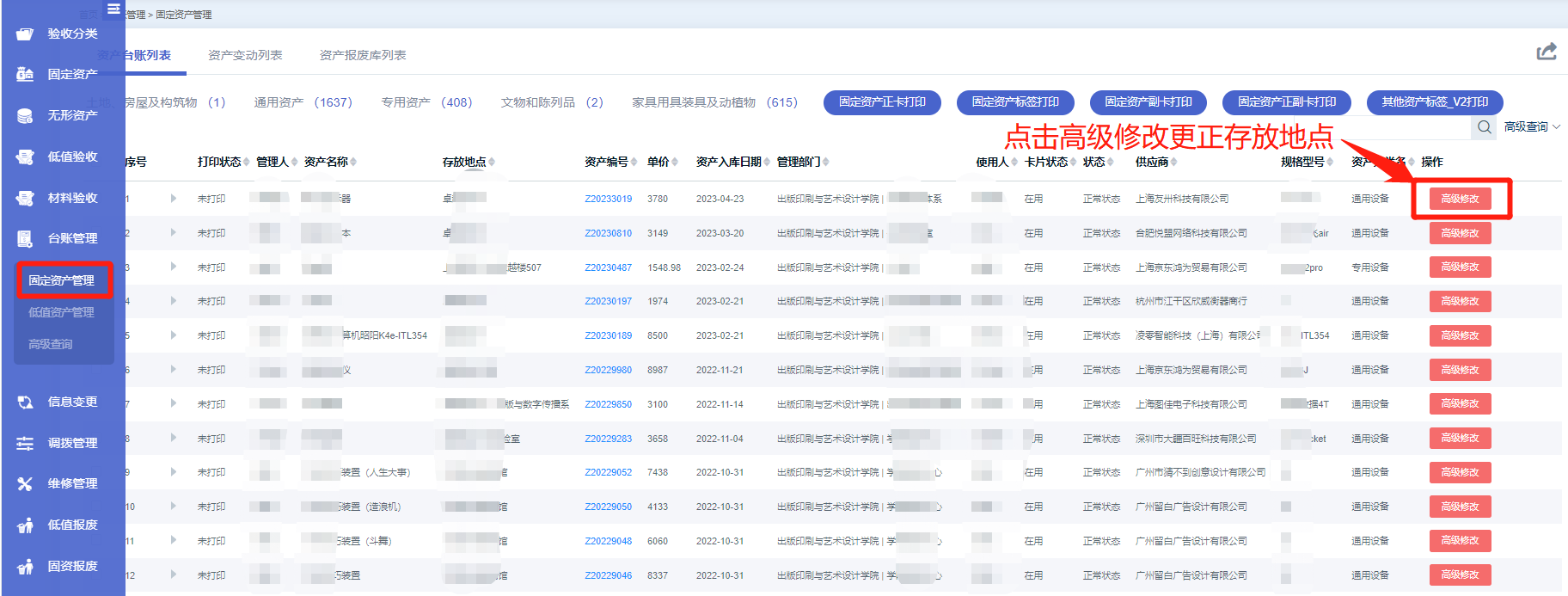Sort by 资产编号 using its sort arrows
The width and height of the screenshot is (1568, 596).
pos(634,162)
